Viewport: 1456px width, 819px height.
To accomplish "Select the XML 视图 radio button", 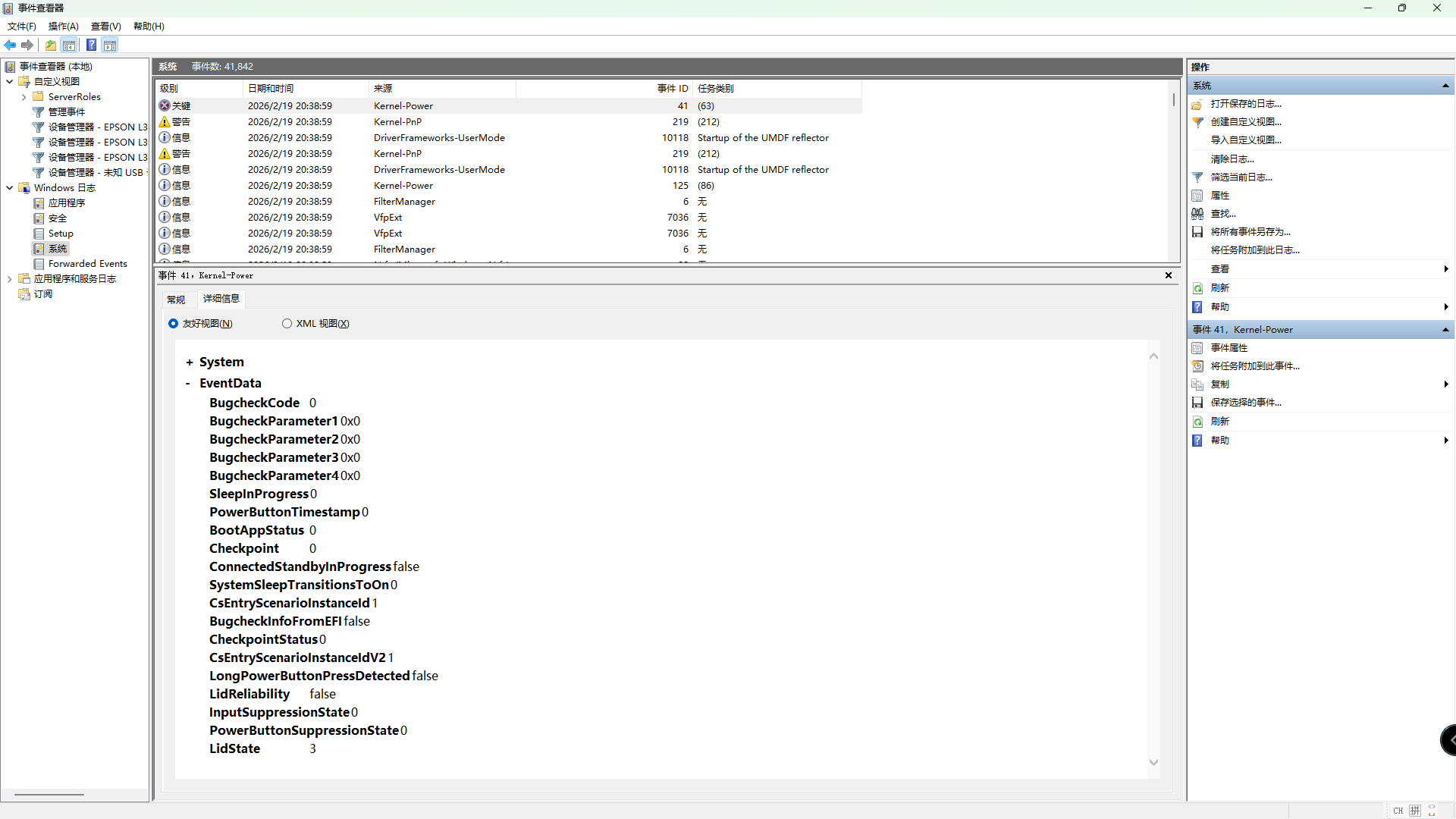I will [x=287, y=324].
